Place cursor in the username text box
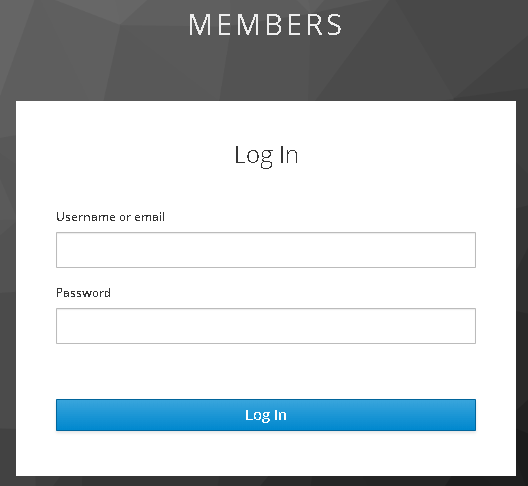This screenshot has height=486, width=528. pyautogui.click(x=266, y=250)
